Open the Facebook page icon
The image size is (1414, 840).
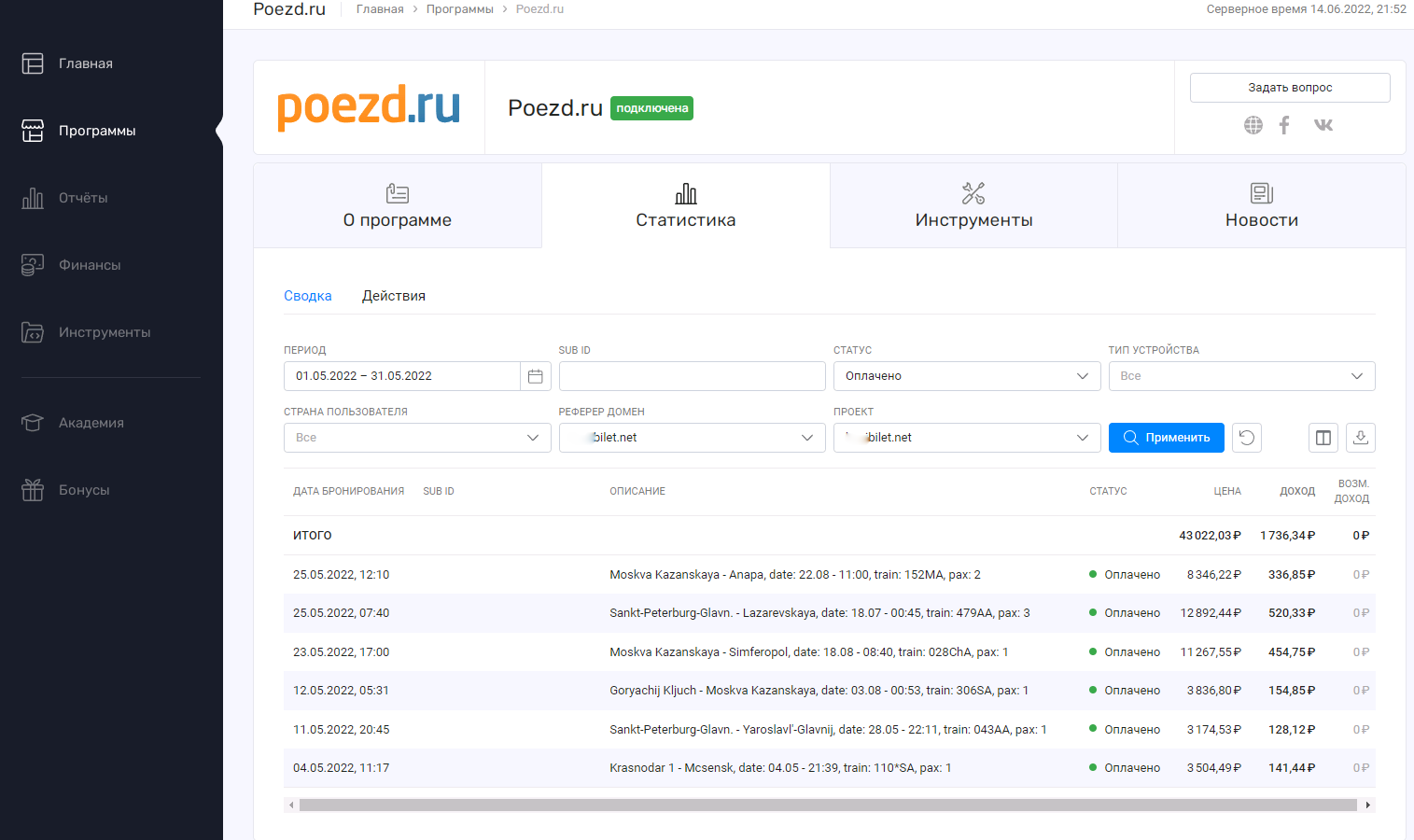[1284, 125]
